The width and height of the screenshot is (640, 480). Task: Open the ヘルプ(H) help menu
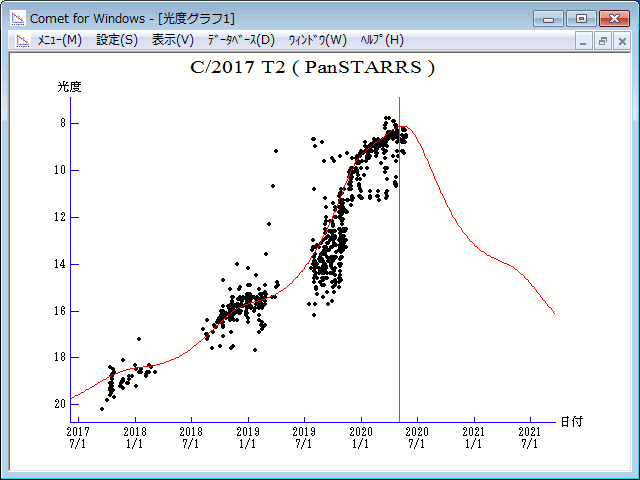(381, 40)
